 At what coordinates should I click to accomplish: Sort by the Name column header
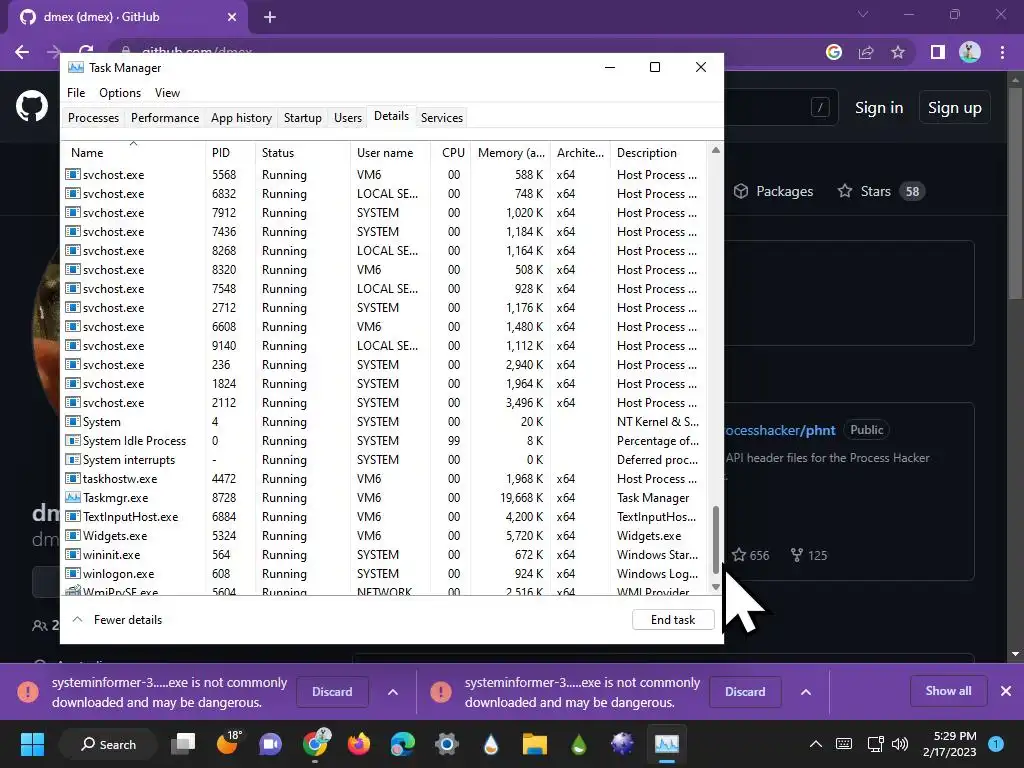133,152
